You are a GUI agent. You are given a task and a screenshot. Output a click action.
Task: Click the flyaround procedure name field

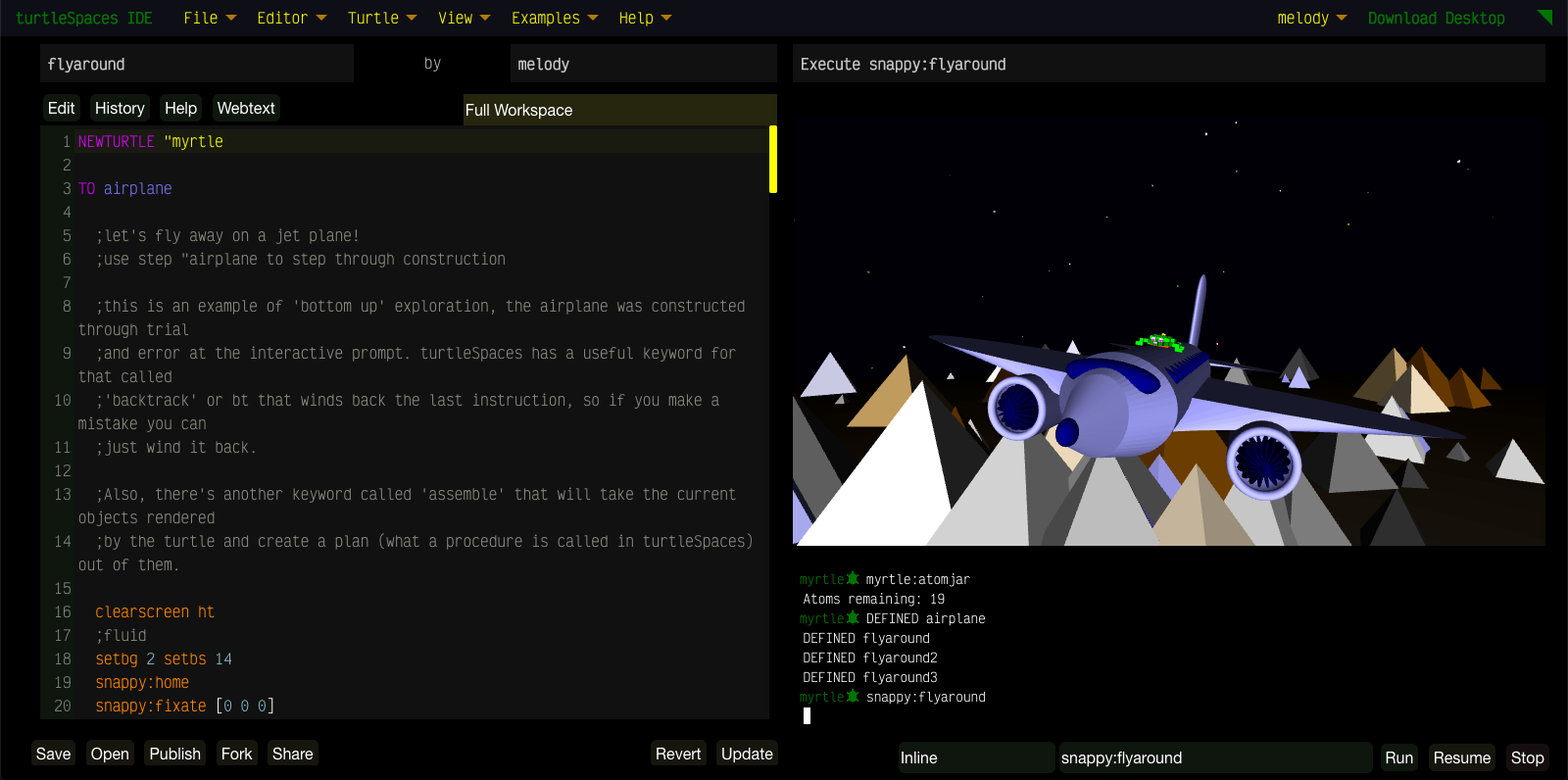pyautogui.click(x=196, y=65)
